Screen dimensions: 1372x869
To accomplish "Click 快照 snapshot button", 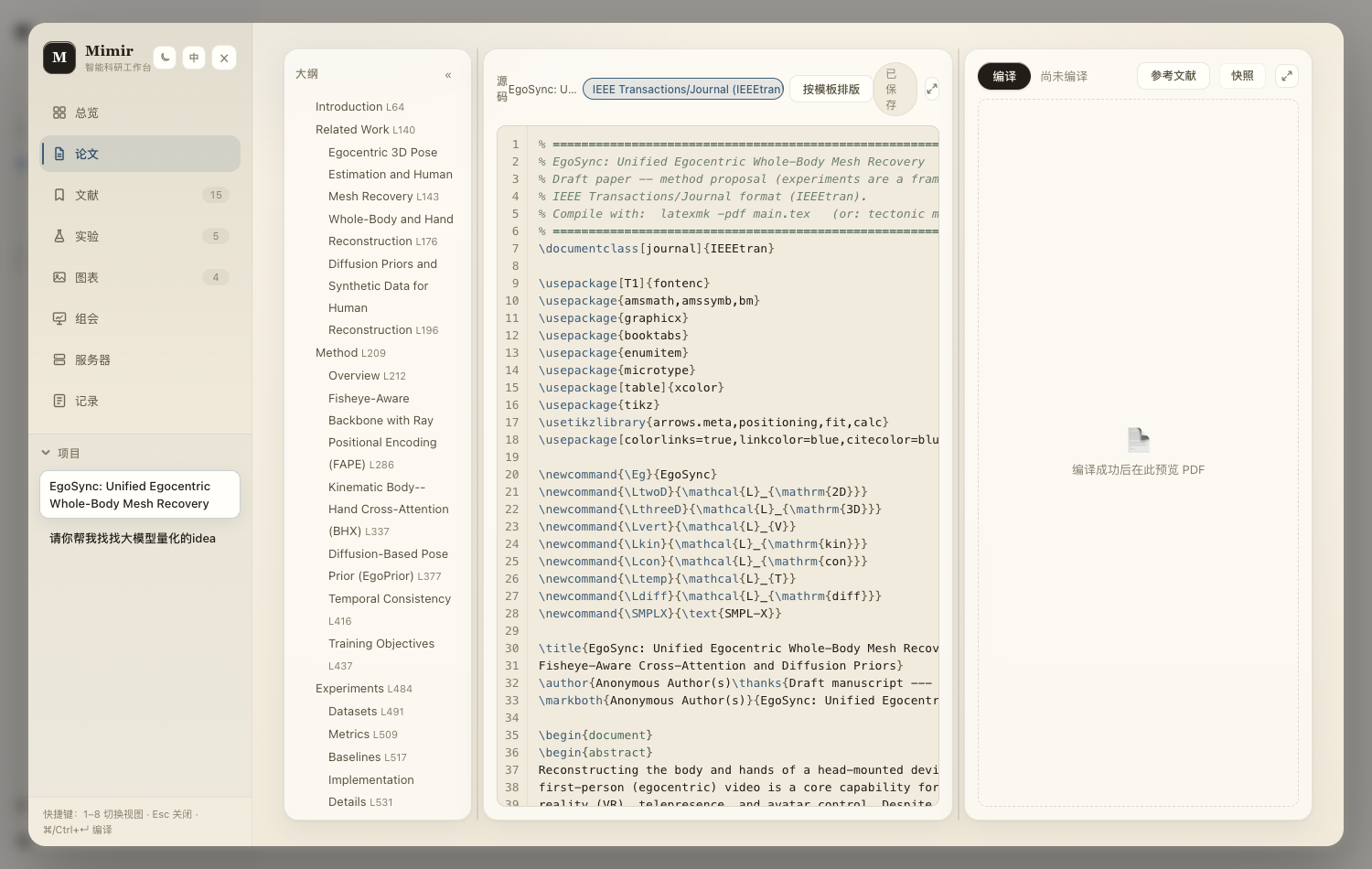I will pyautogui.click(x=1242, y=76).
